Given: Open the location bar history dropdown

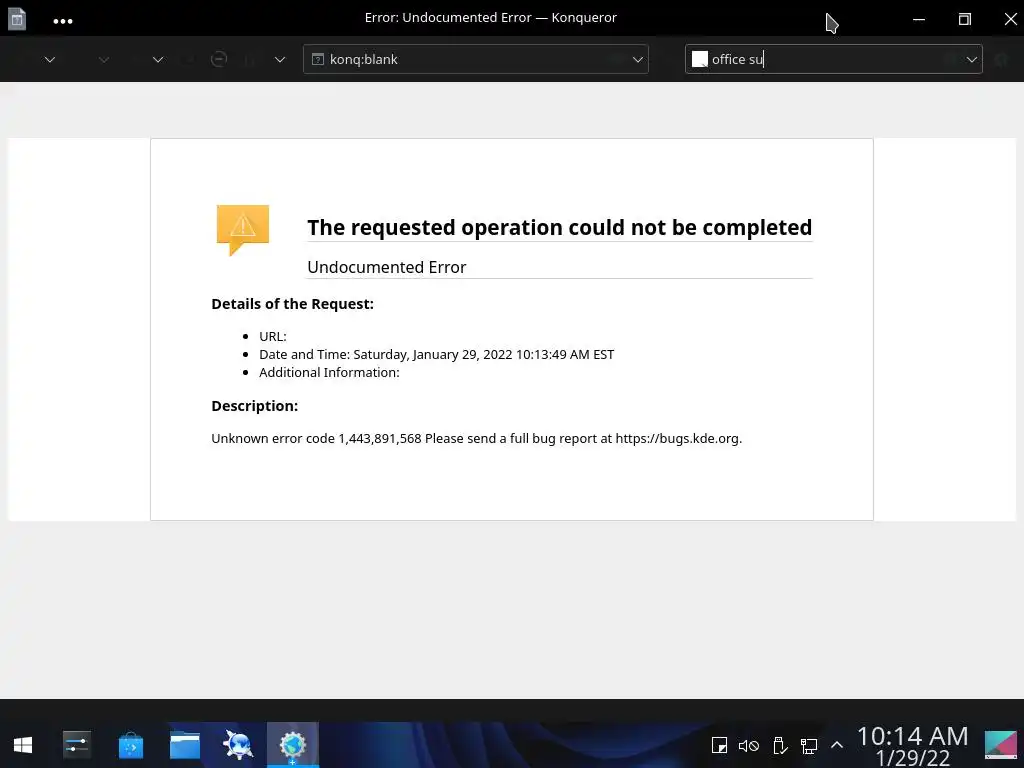Looking at the screenshot, I should (637, 59).
